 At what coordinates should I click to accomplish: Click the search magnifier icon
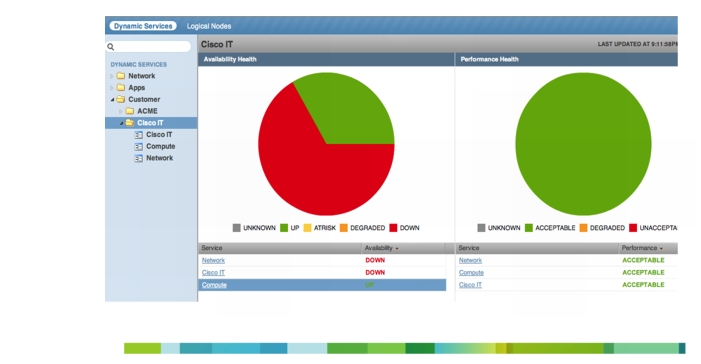click(x=111, y=47)
